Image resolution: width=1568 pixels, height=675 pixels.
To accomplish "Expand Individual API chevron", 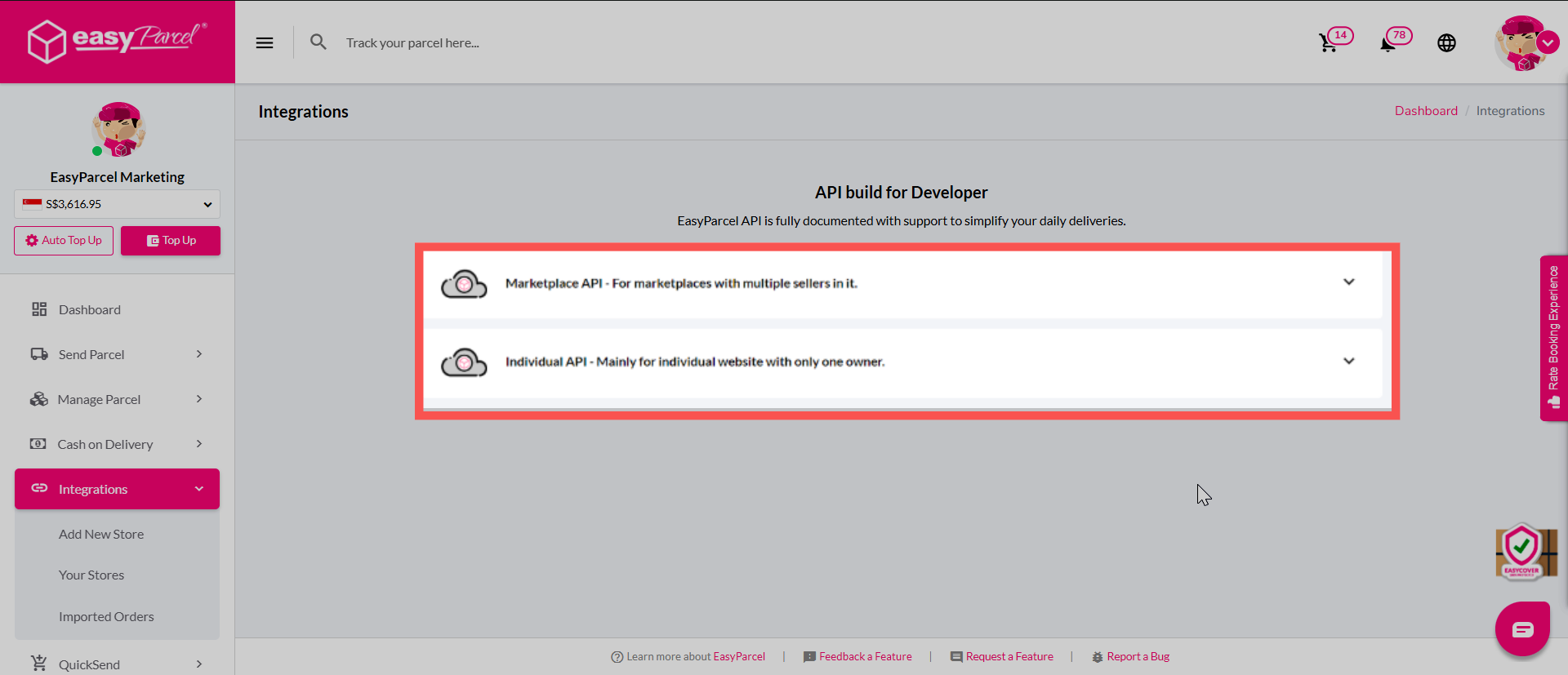I will coord(1348,361).
